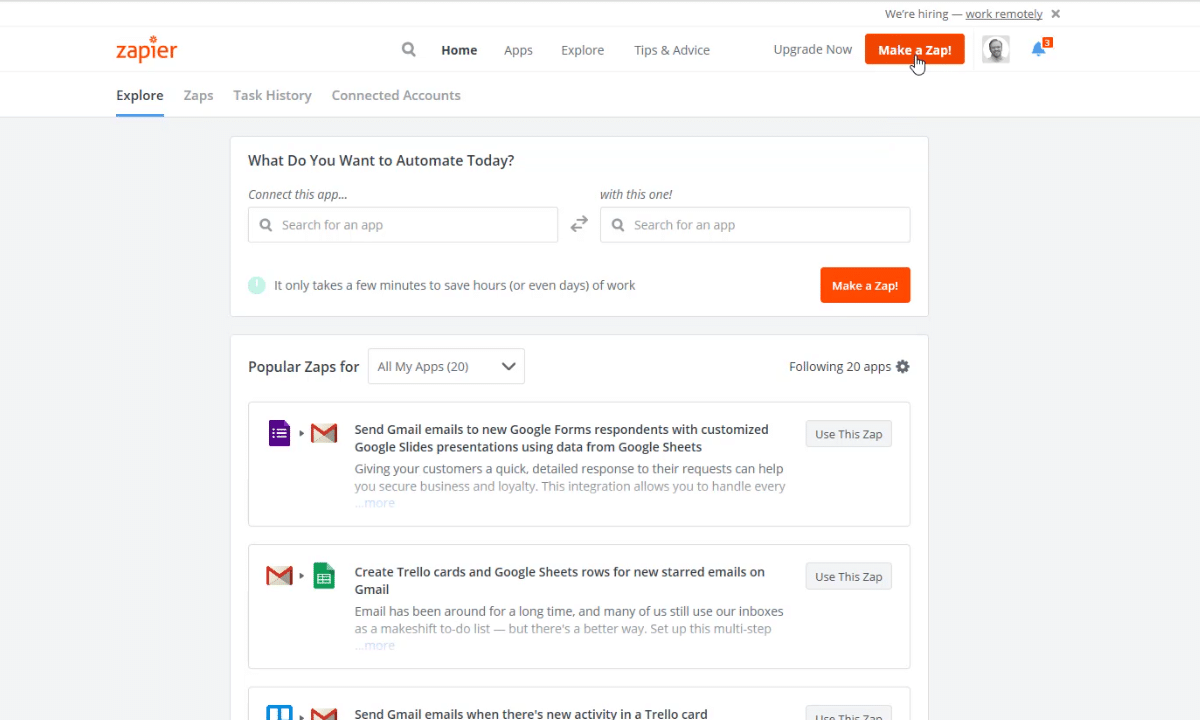1200x720 pixels.
Task: Open Connected Accounts tab
Action: 396,95
